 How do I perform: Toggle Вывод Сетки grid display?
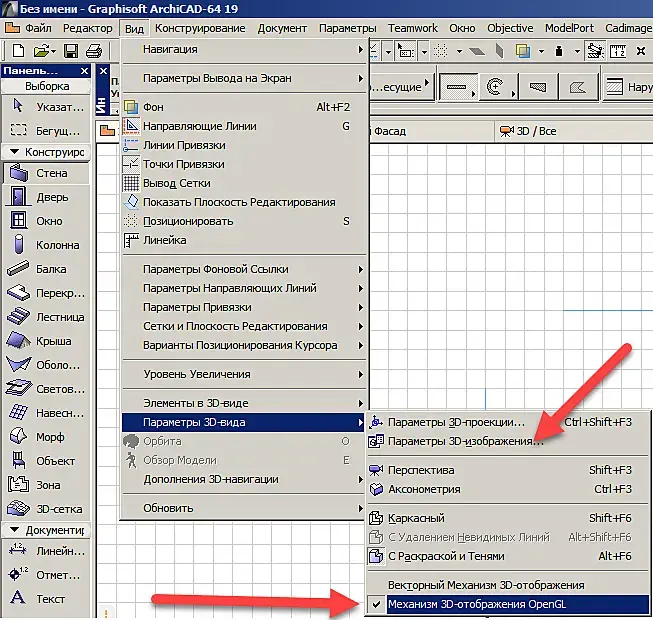pyautogui.click(x=244, y=183)
